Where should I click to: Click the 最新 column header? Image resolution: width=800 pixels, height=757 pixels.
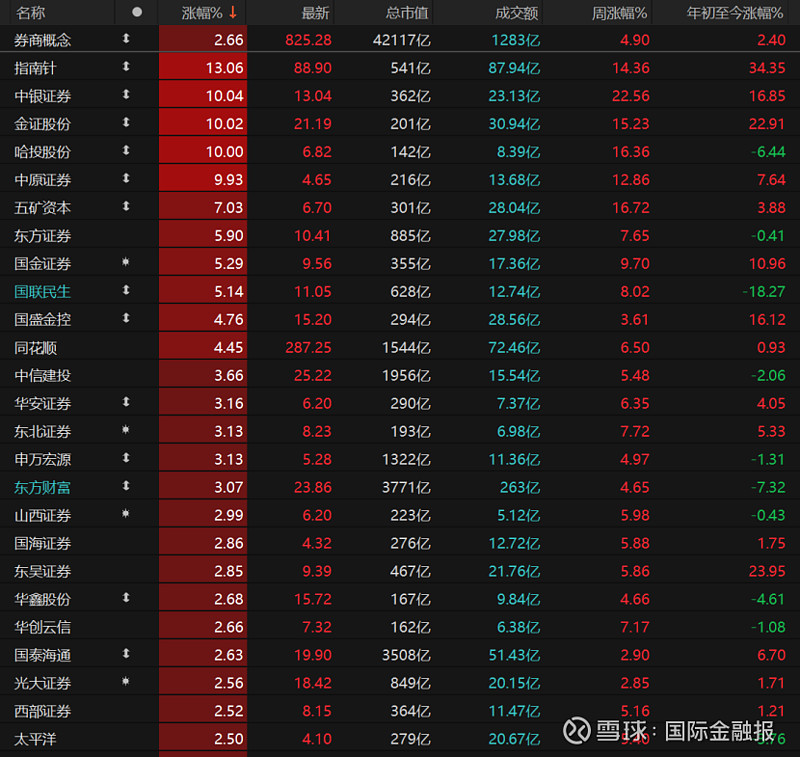315,13
